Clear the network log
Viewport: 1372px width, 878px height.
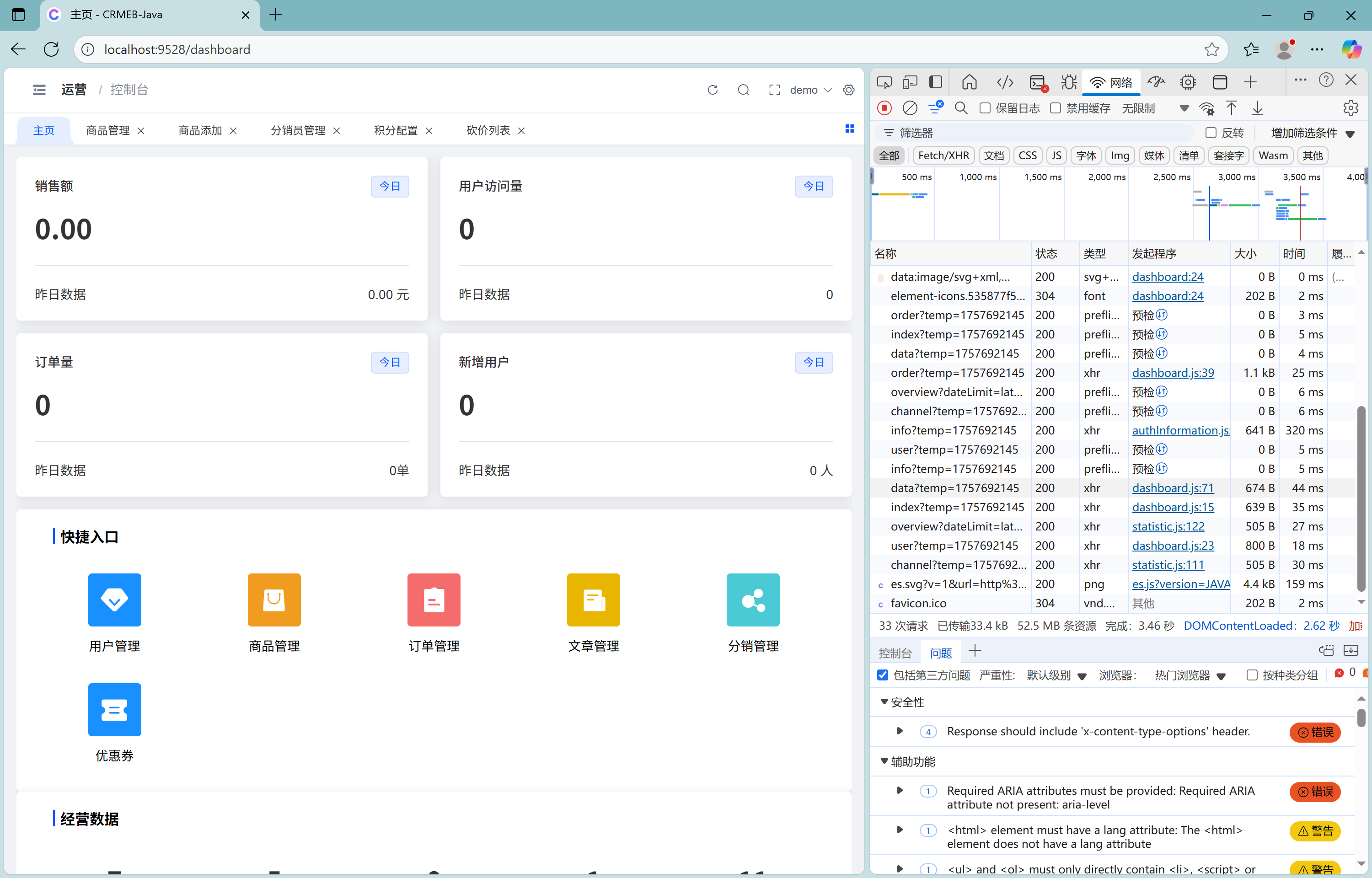pos(910,108)
